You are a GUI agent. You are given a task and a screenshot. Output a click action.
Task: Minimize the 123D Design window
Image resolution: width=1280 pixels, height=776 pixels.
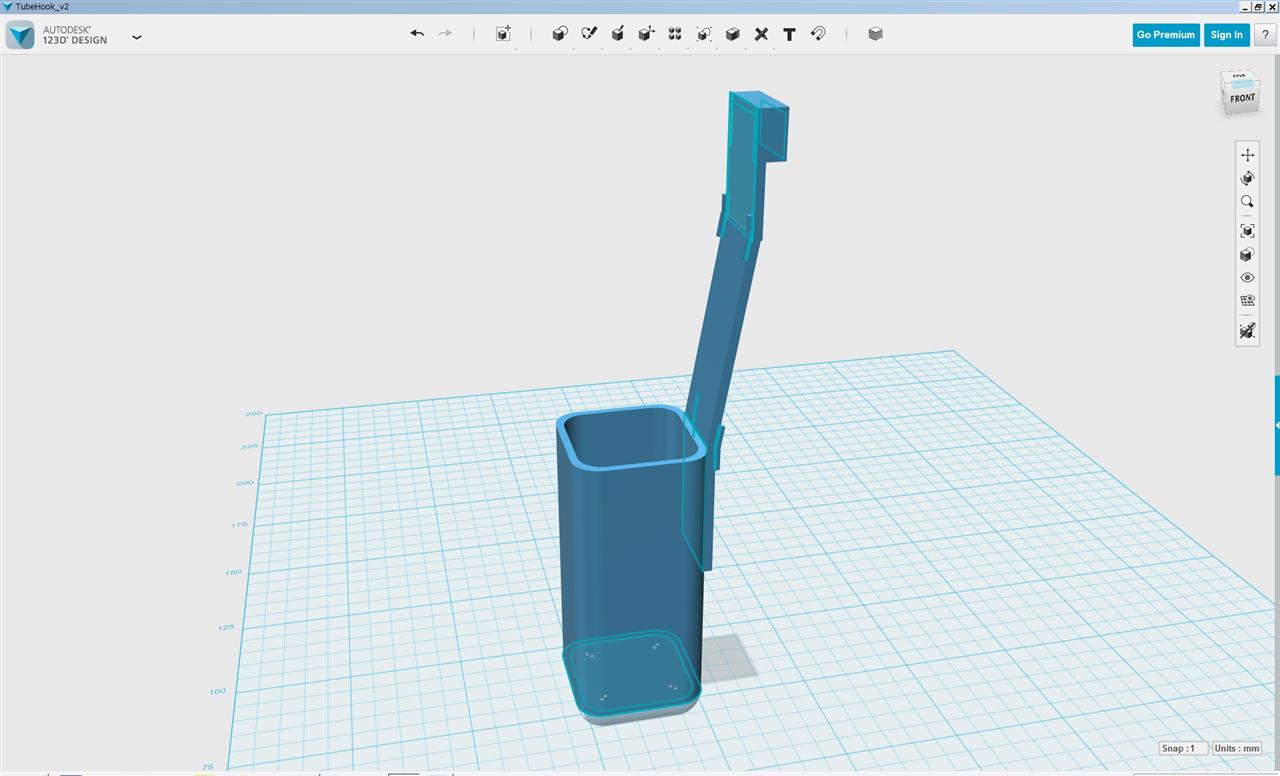tap(1245, 6)
